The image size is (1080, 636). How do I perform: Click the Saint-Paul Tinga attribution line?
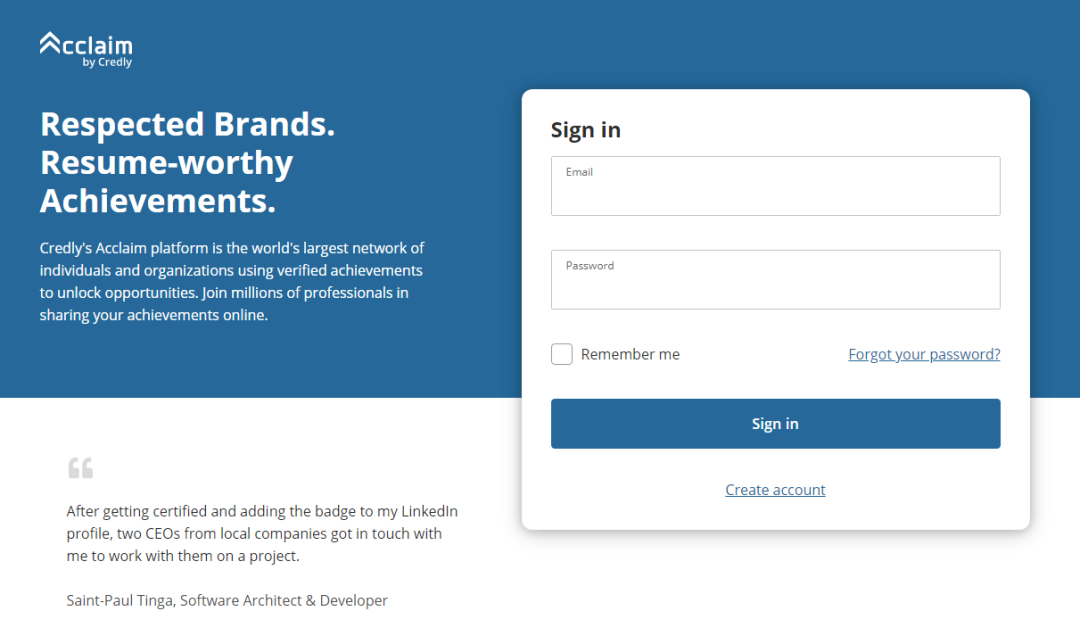coord(227,601)
